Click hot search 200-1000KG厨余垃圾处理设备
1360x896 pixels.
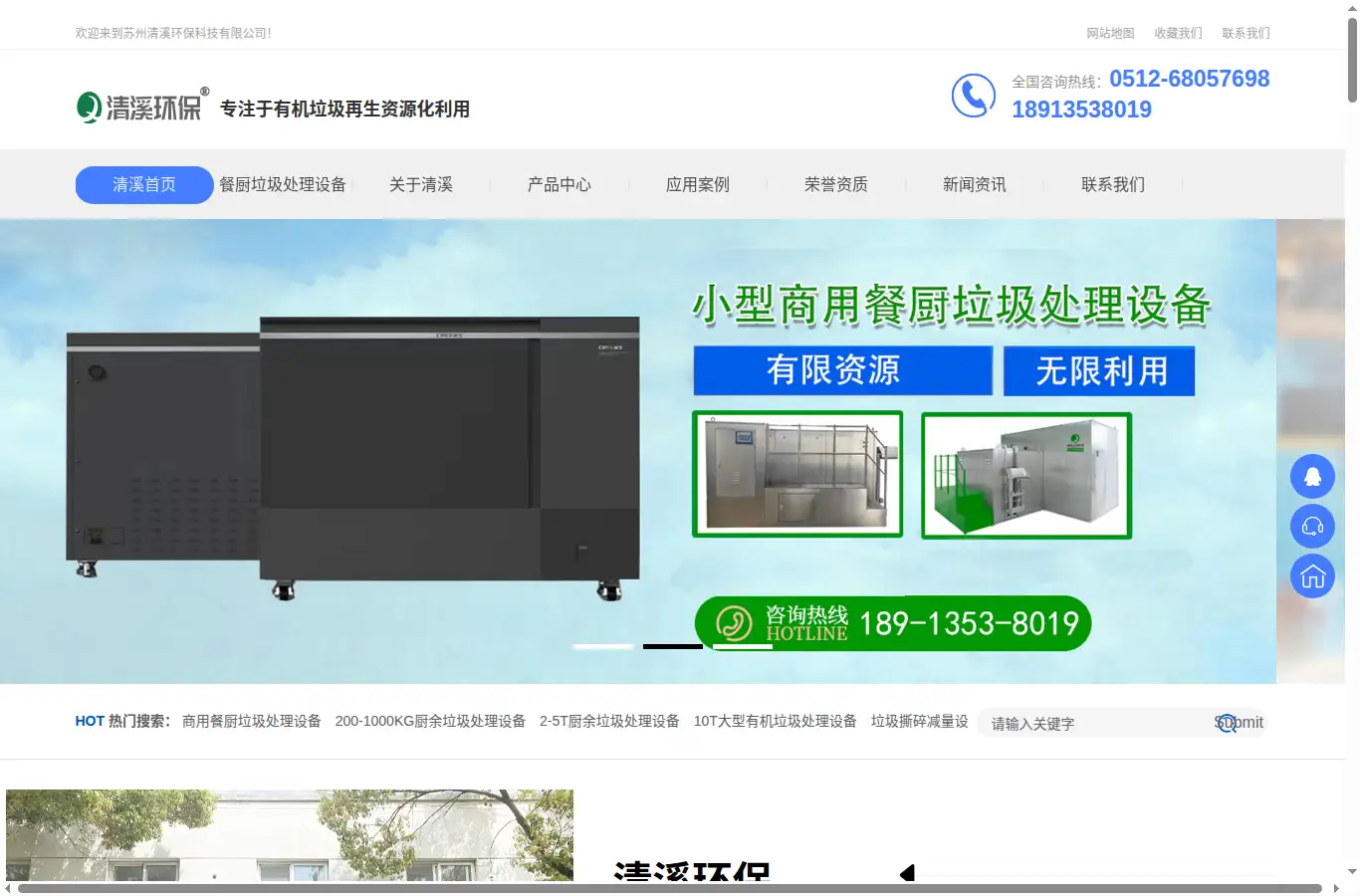pyautogui.click(x=430, y=722)
